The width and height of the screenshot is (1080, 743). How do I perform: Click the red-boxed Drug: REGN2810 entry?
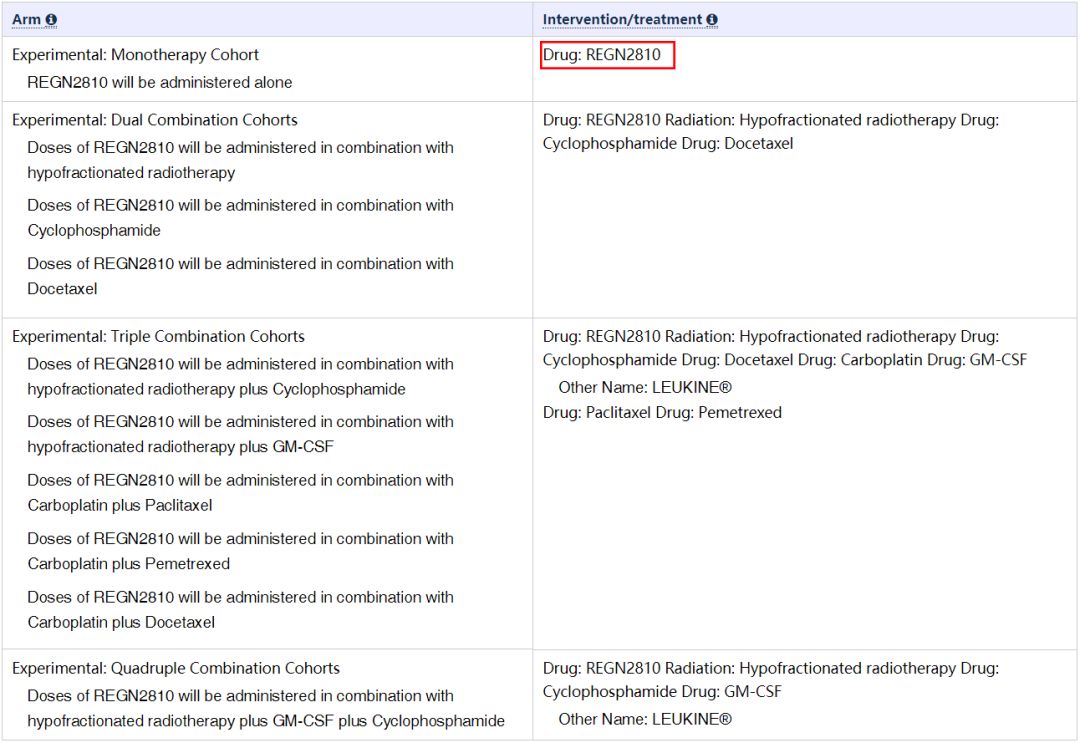(x=608, y=55)
